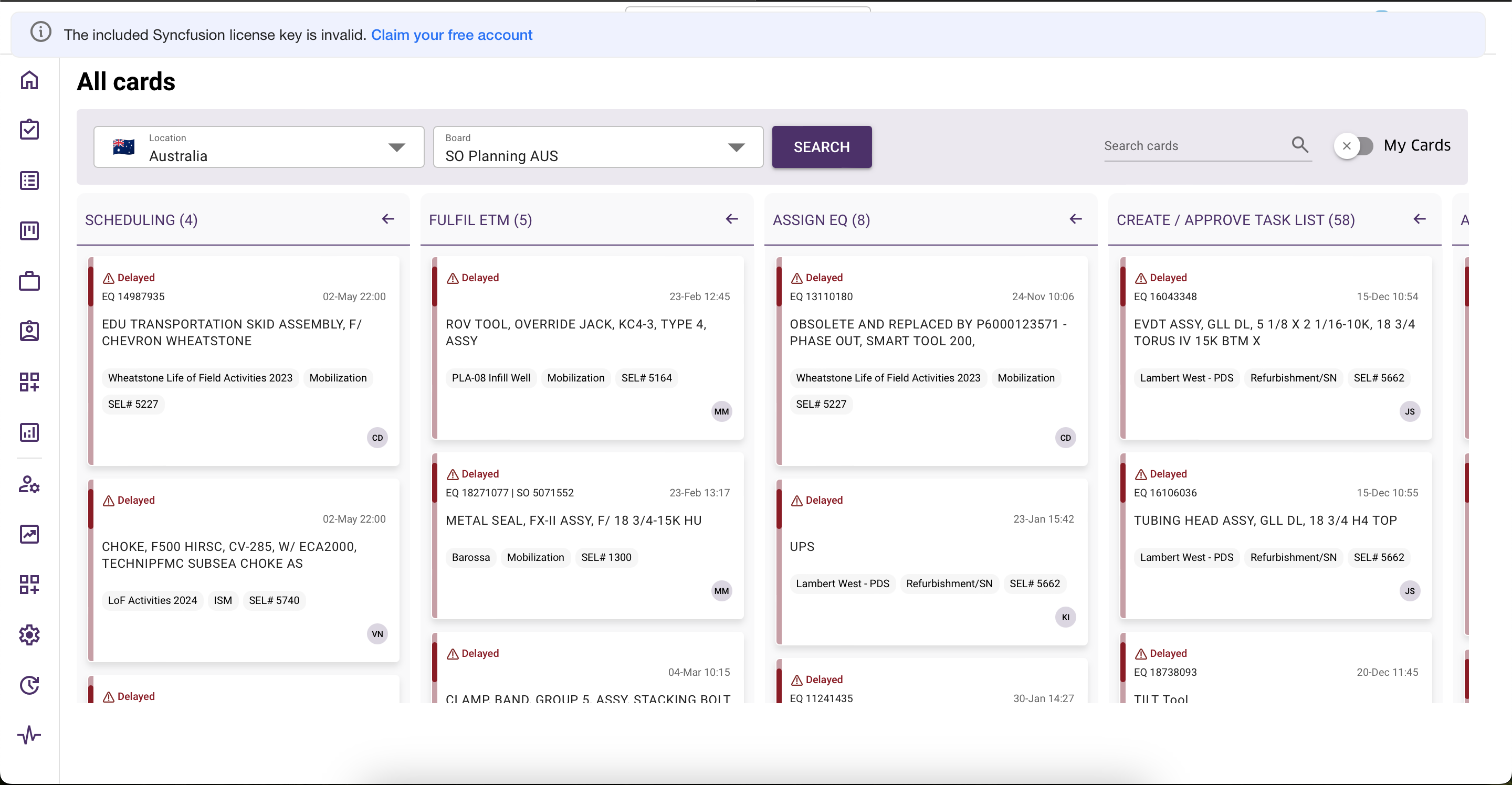Open the home icon in sidebar
The image size is (1512, 785).
tap(29, 80)
